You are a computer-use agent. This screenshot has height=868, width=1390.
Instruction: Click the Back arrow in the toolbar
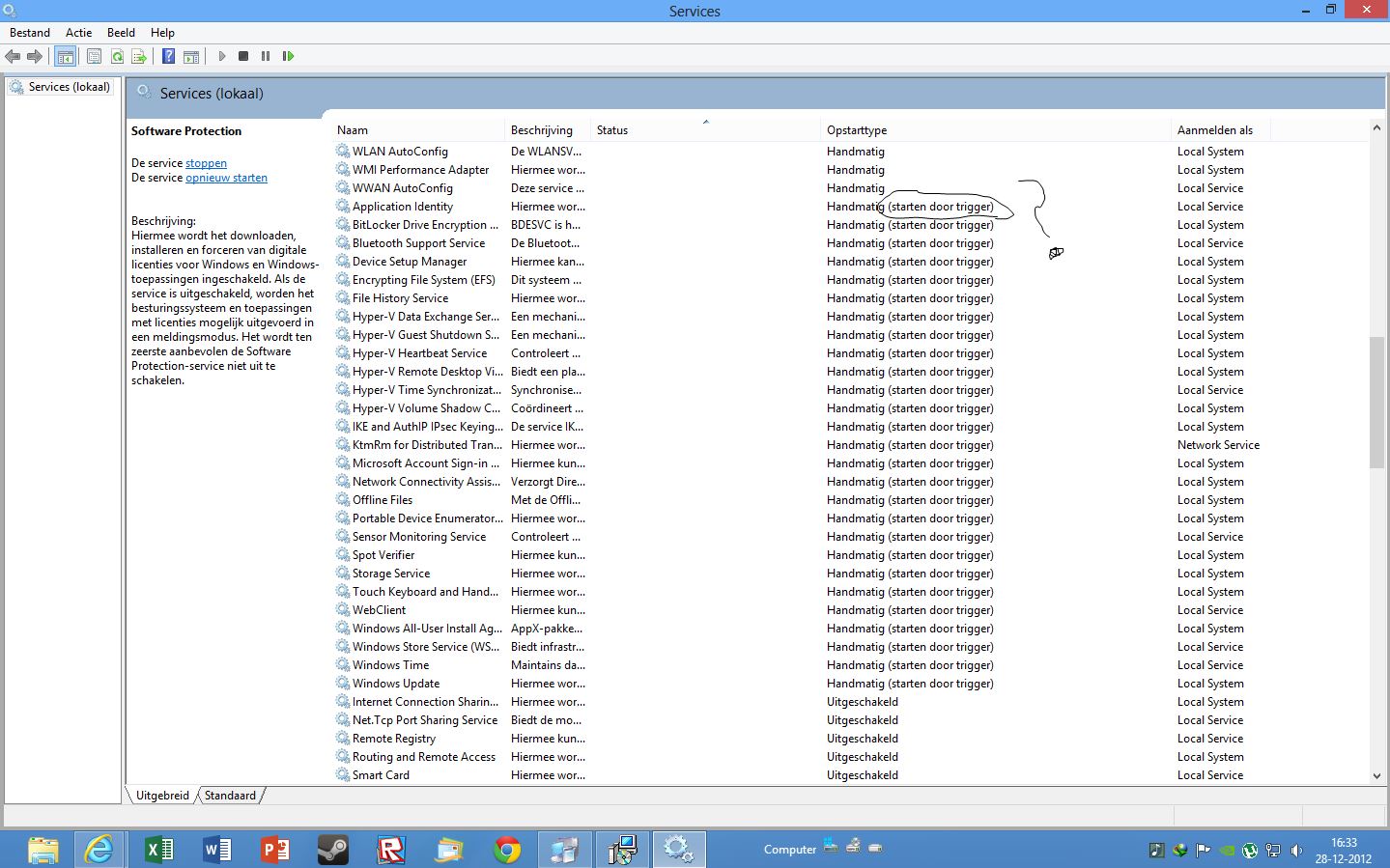(13, 56)
